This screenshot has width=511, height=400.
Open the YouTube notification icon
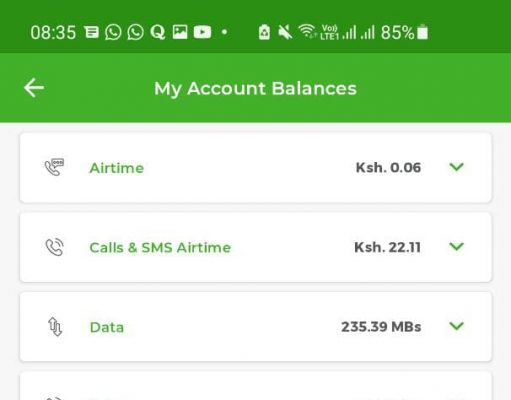(202, 32)
